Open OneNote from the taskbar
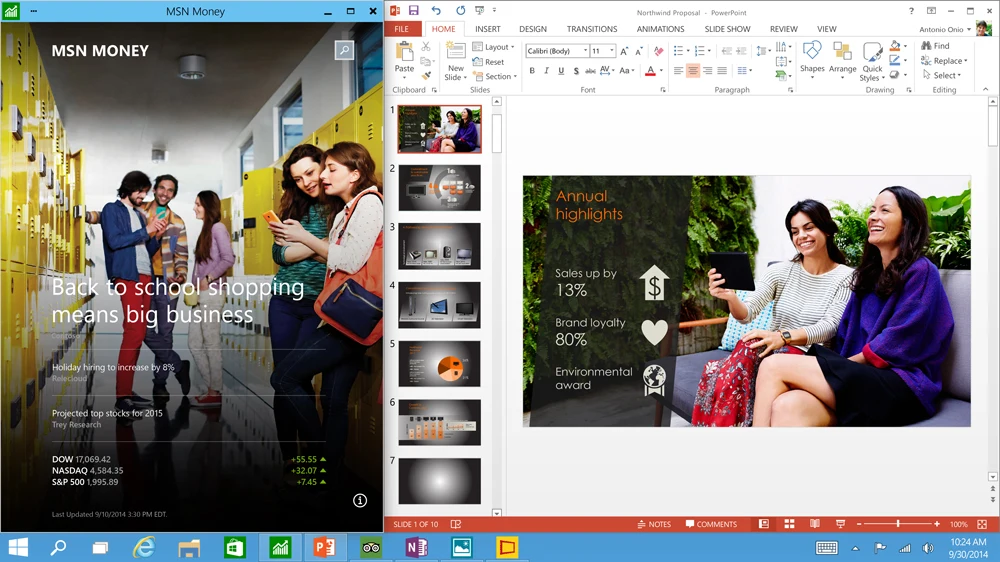 (416, 547)
